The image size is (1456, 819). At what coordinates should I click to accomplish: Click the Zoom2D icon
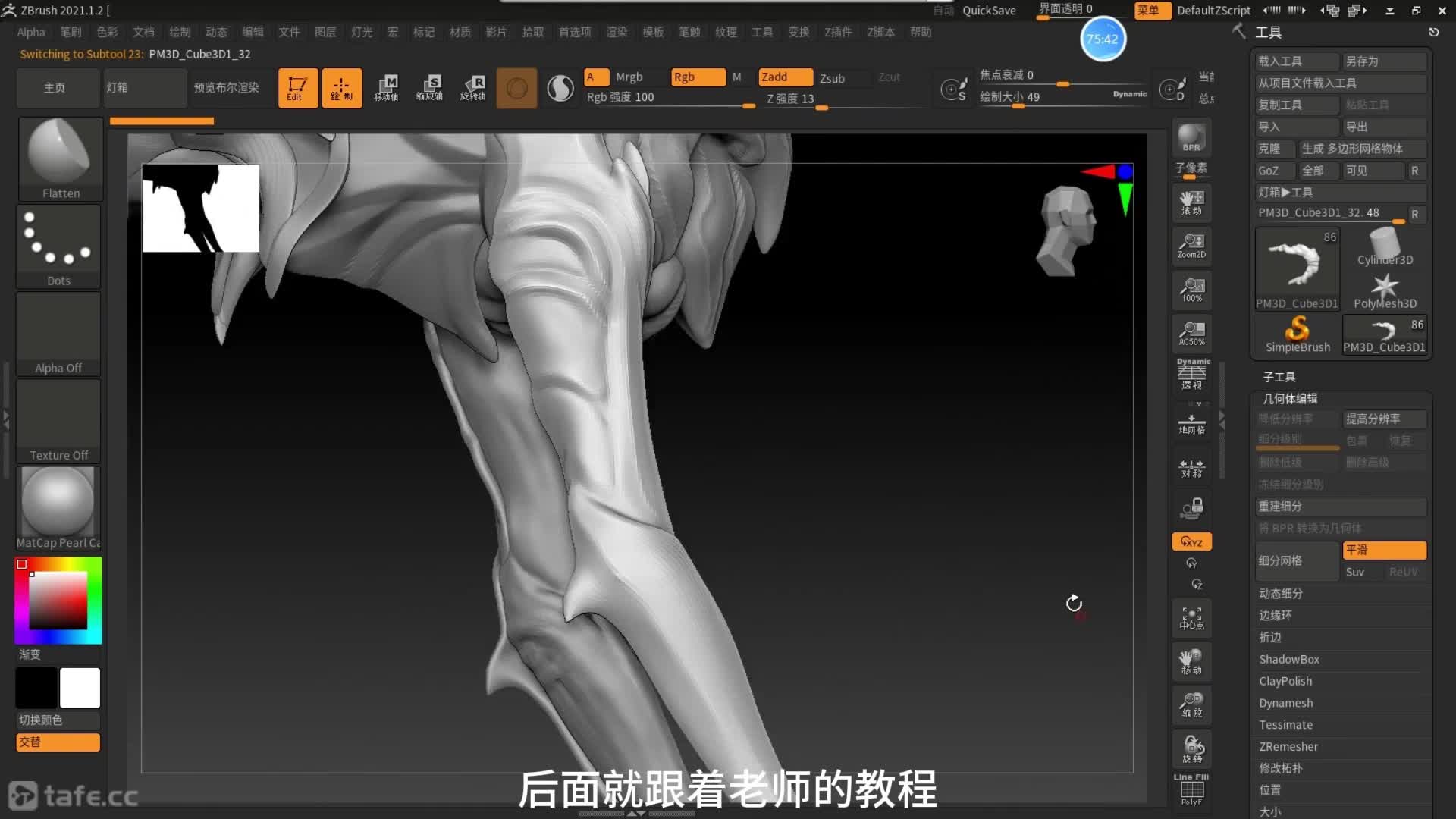pos(1191,246)
